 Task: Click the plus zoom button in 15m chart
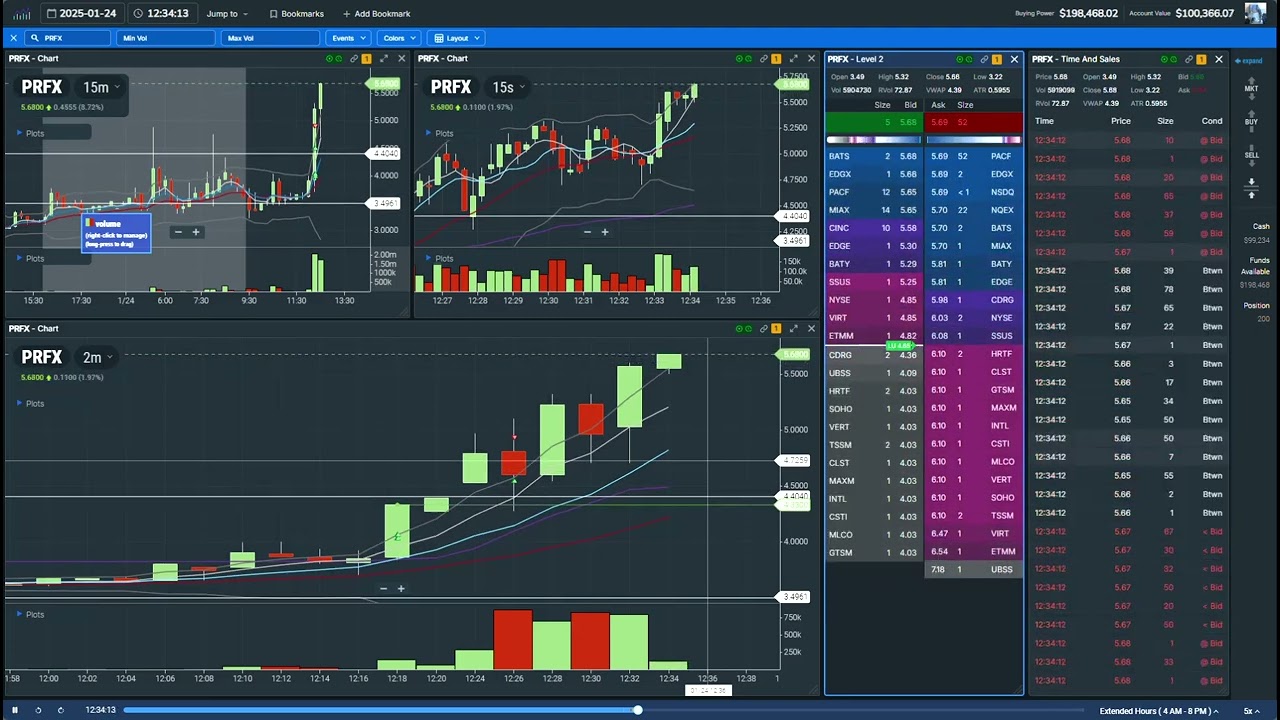click(x=196, y=232)
